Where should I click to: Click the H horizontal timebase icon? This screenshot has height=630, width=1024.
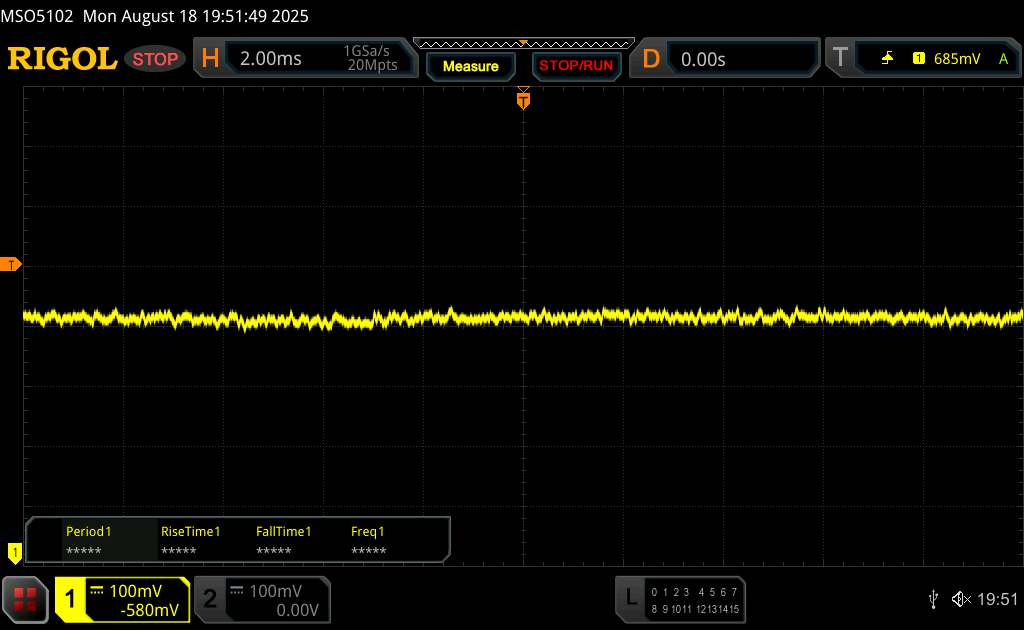[x=210, y=59]
